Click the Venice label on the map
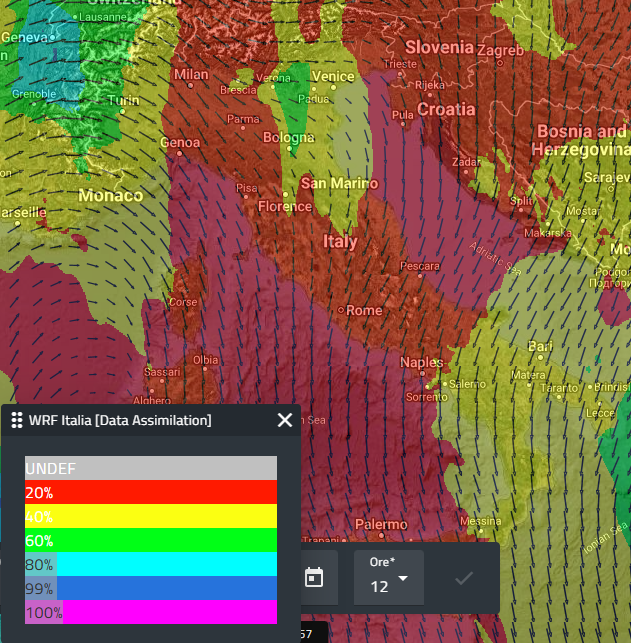 [333, 77]
